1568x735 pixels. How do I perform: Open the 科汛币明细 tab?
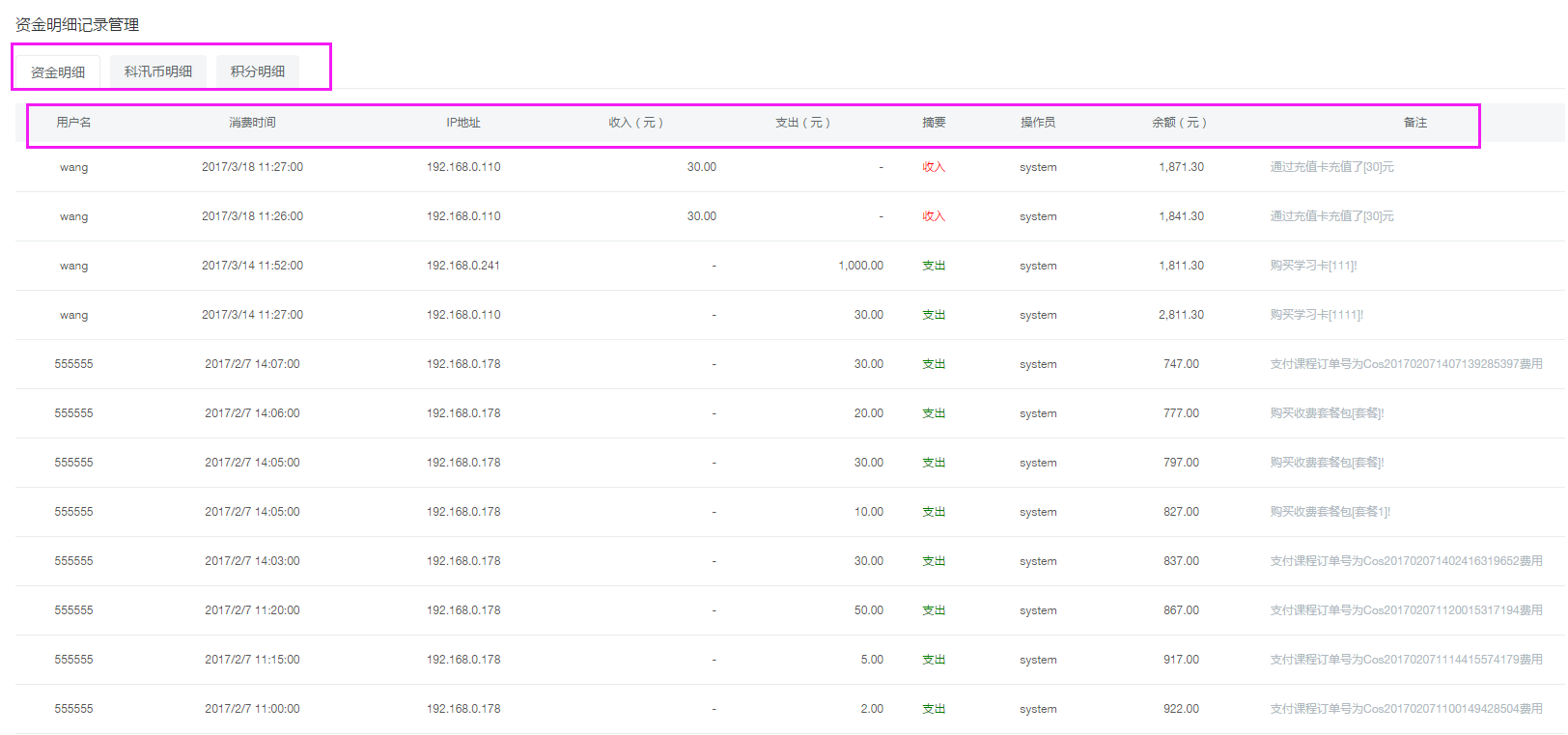158,71
